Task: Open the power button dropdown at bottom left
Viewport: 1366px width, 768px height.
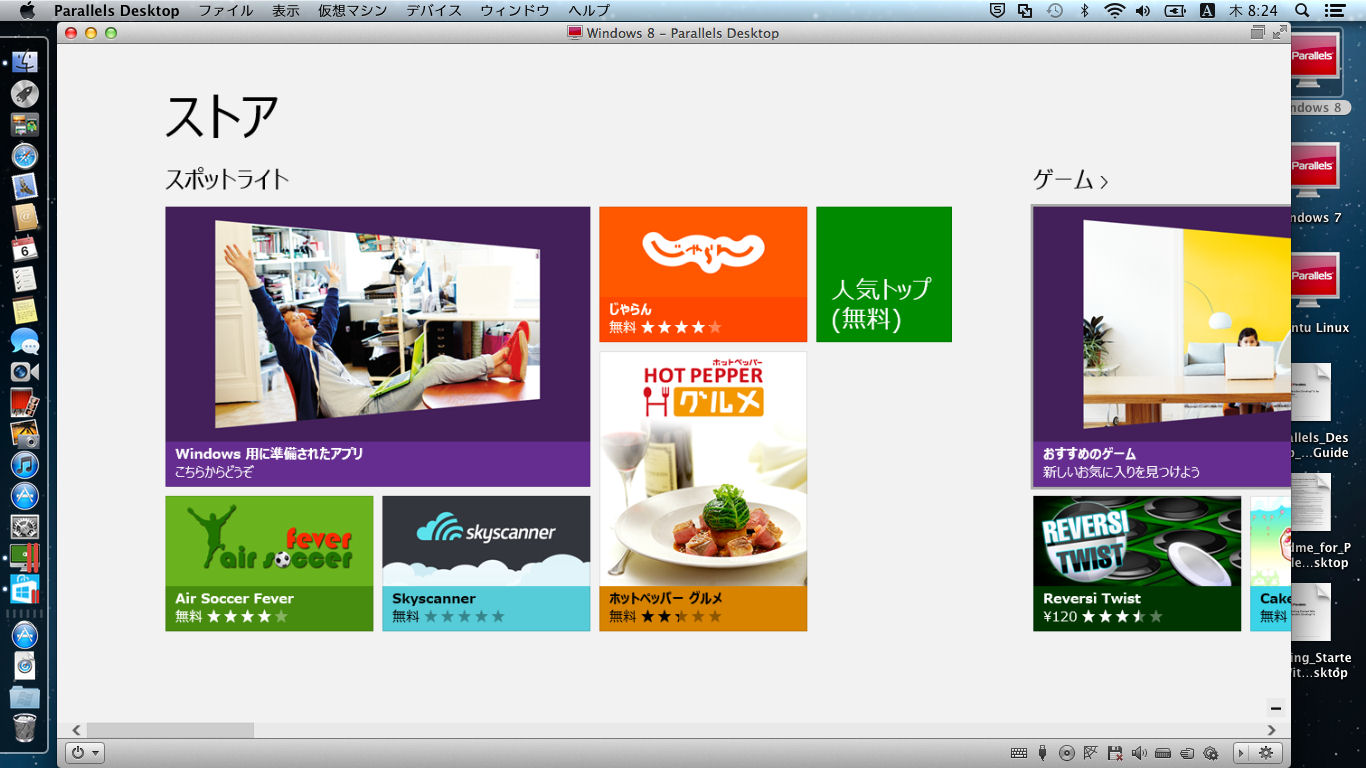Action: pos(85,753)
